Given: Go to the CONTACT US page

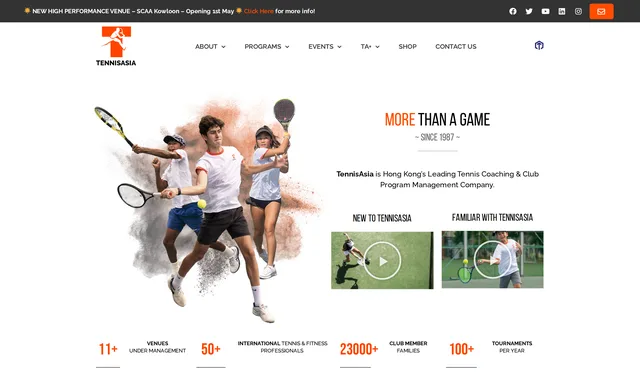Looking at the screenshot, I should click(x=456, y=47).
